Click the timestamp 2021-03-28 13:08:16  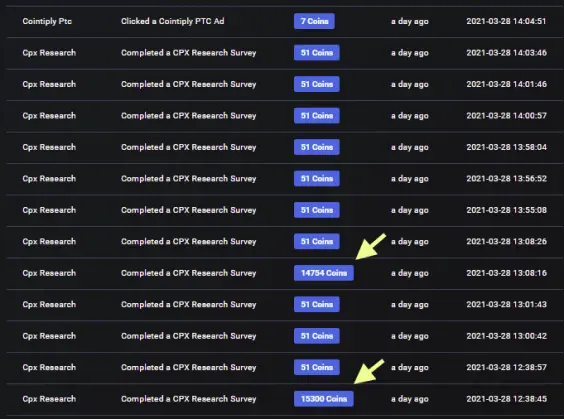pos(506,273)
